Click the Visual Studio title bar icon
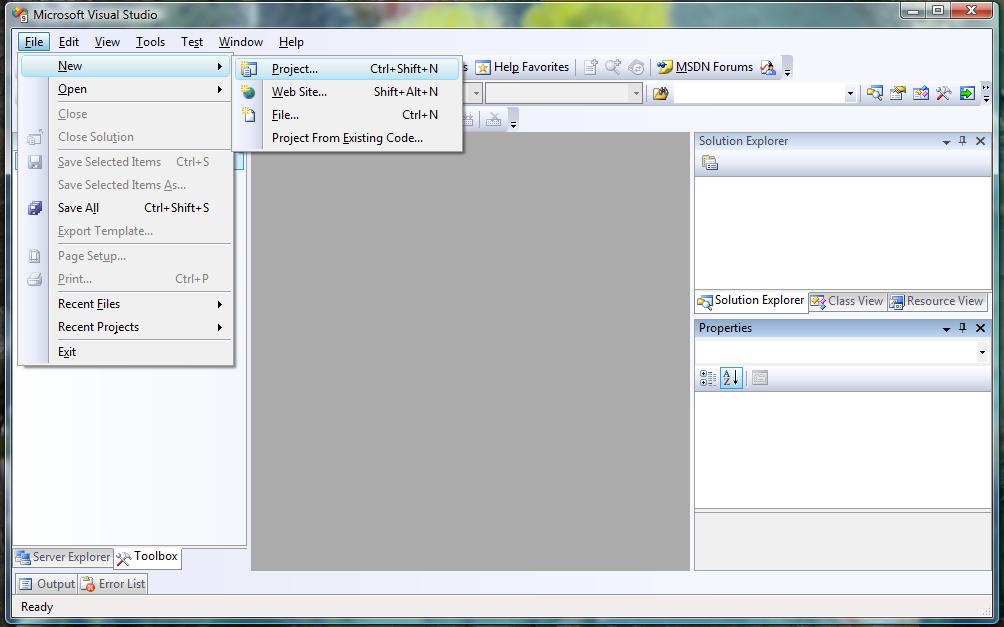The image size is (1004, 627). (x=20, y=14)
